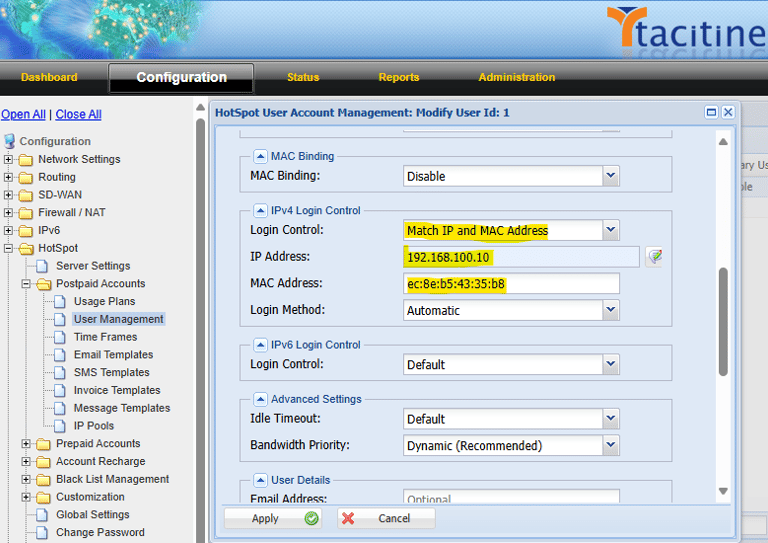
Task: Open Time Frames page
Action: click(105, 337)
